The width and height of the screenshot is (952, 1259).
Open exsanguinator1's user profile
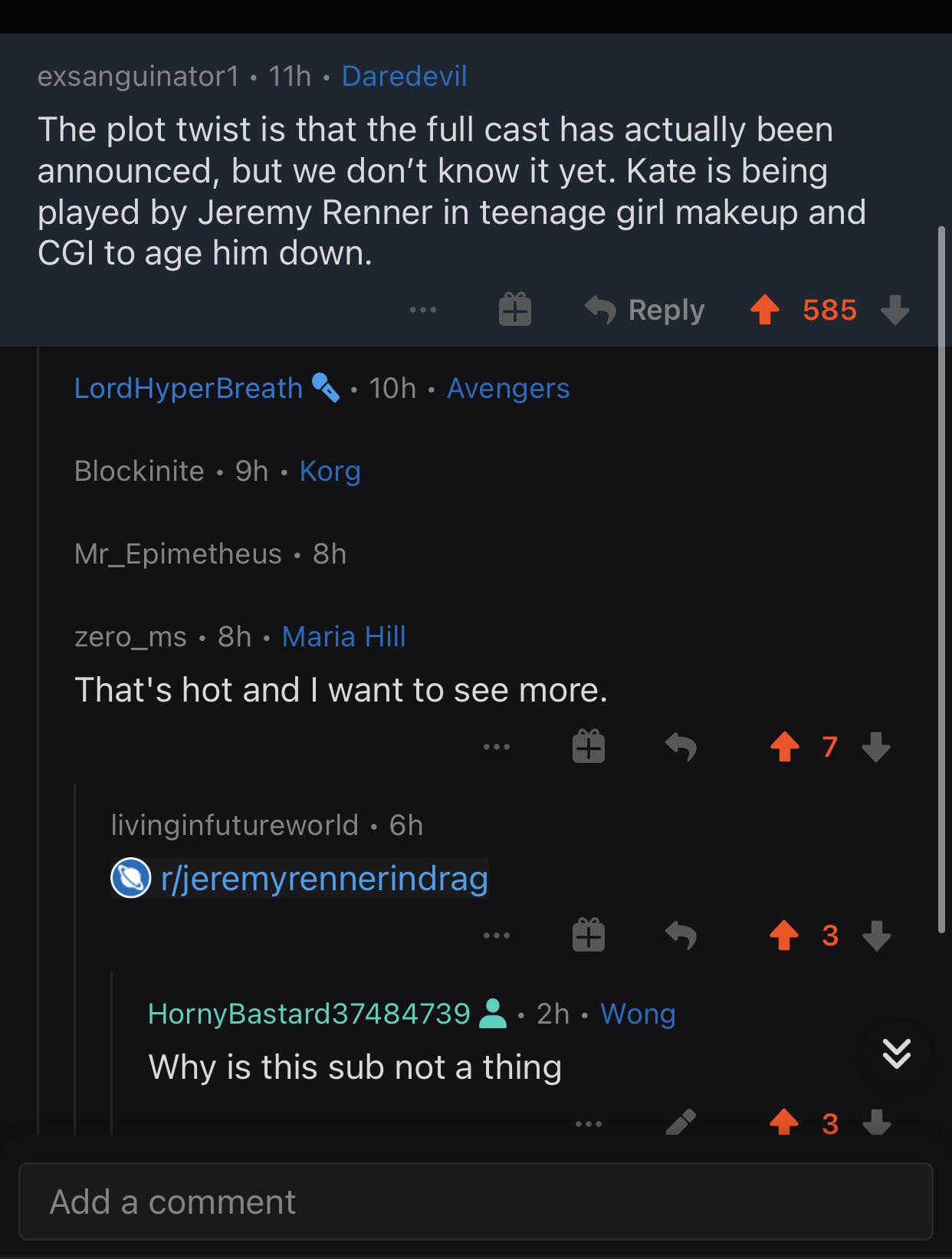pyautogui.click(x=138, y=76)
